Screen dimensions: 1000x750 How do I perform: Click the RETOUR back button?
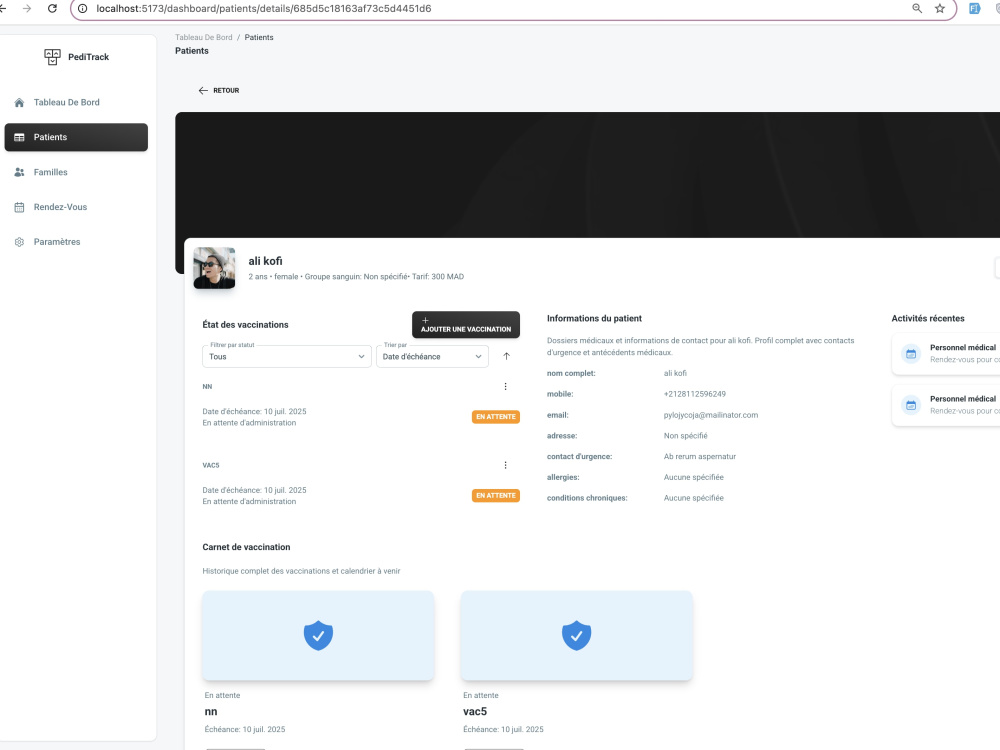(219, 91)
